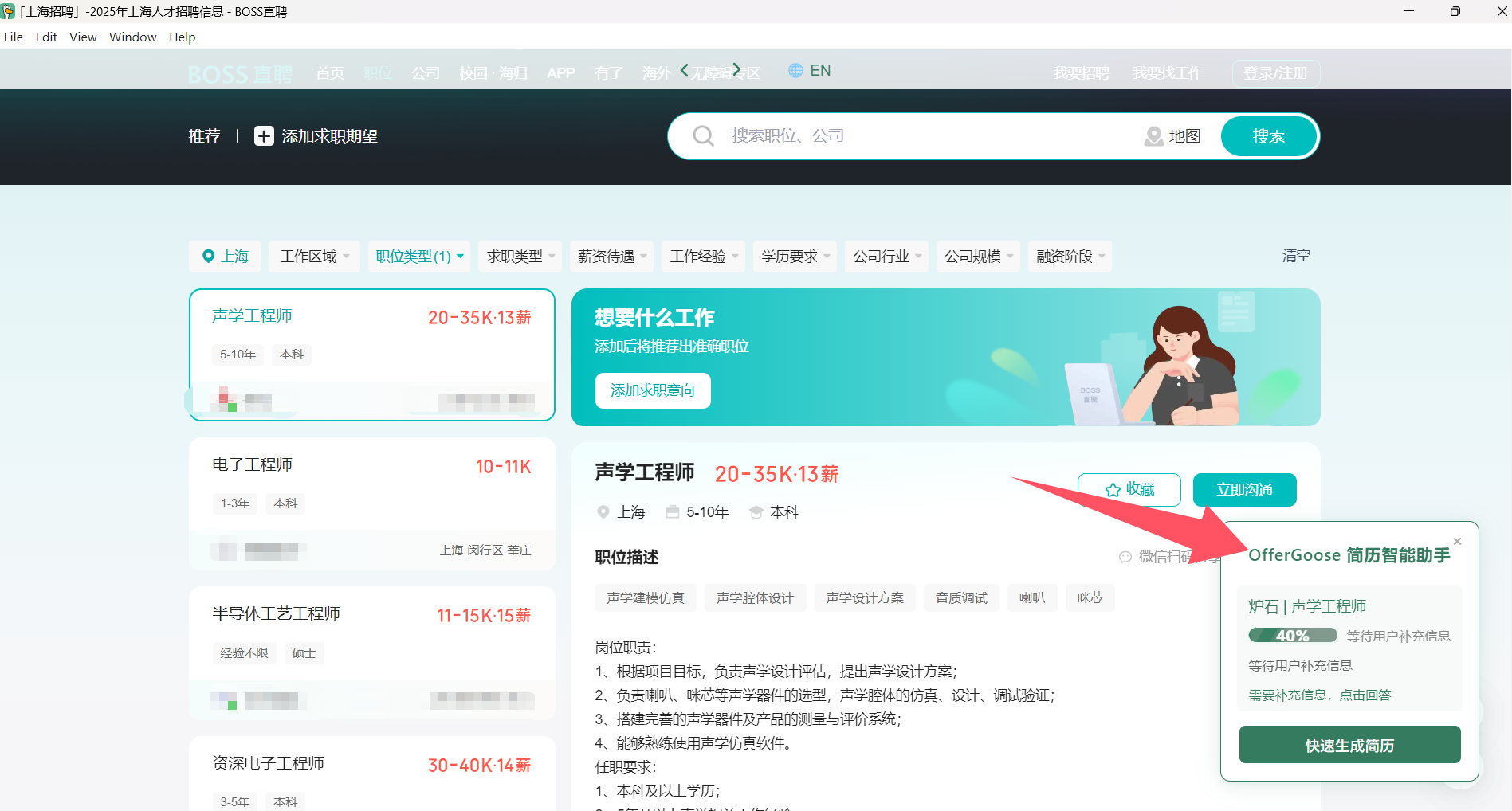Open the 学历要求 filter dropdown
This screenshot has width=1512, height=811.
tap(795, 257)
